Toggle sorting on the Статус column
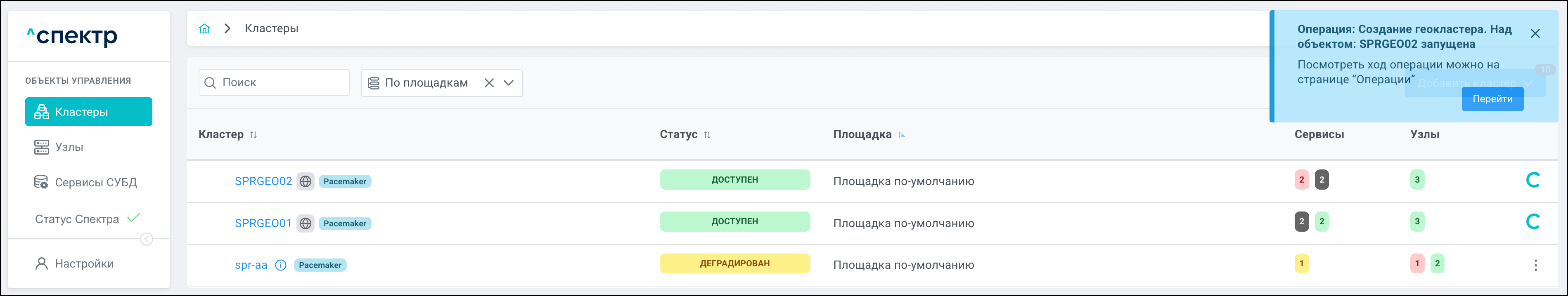This screenshot has width=1568, height=296. (707, 135)
